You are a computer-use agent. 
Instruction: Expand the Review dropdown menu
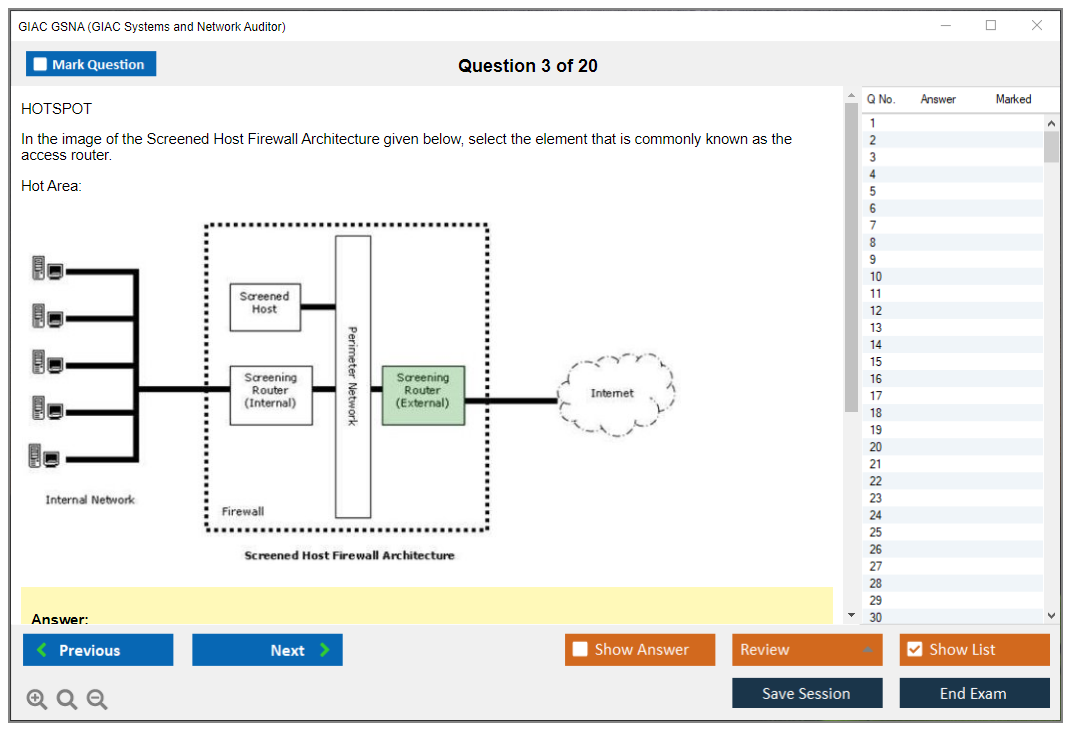coord(867,650)
